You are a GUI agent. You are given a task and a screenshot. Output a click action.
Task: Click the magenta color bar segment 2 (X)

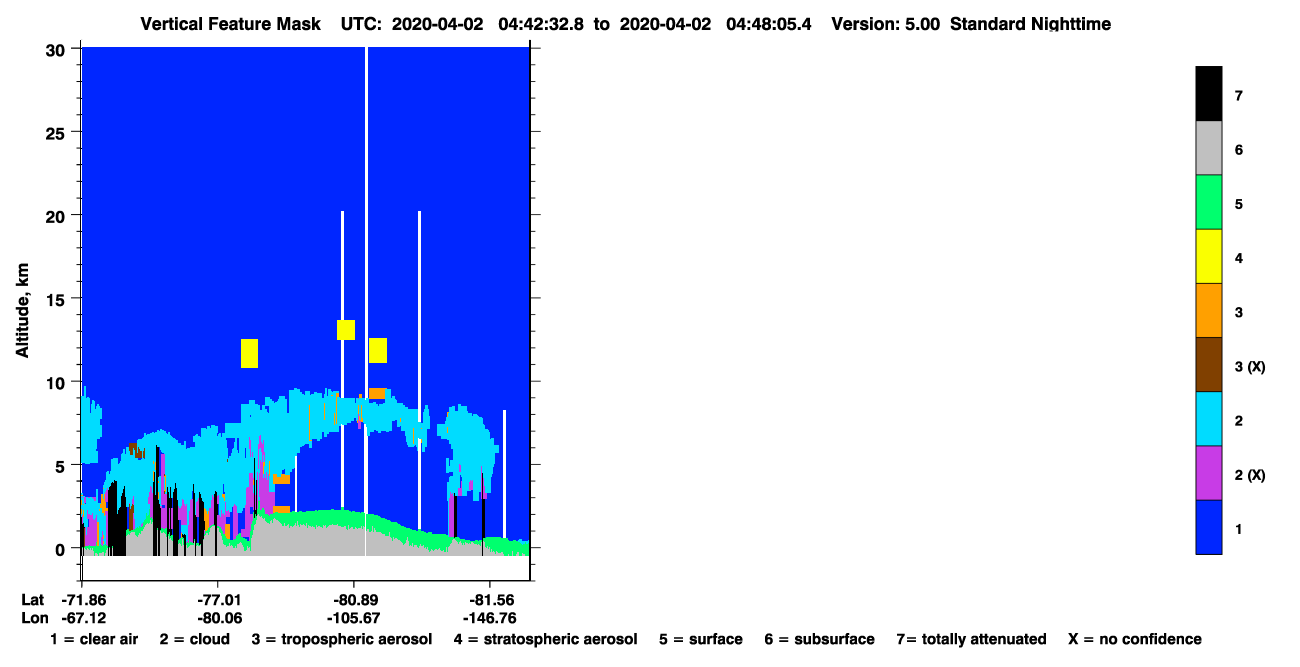coord(1208,472)
